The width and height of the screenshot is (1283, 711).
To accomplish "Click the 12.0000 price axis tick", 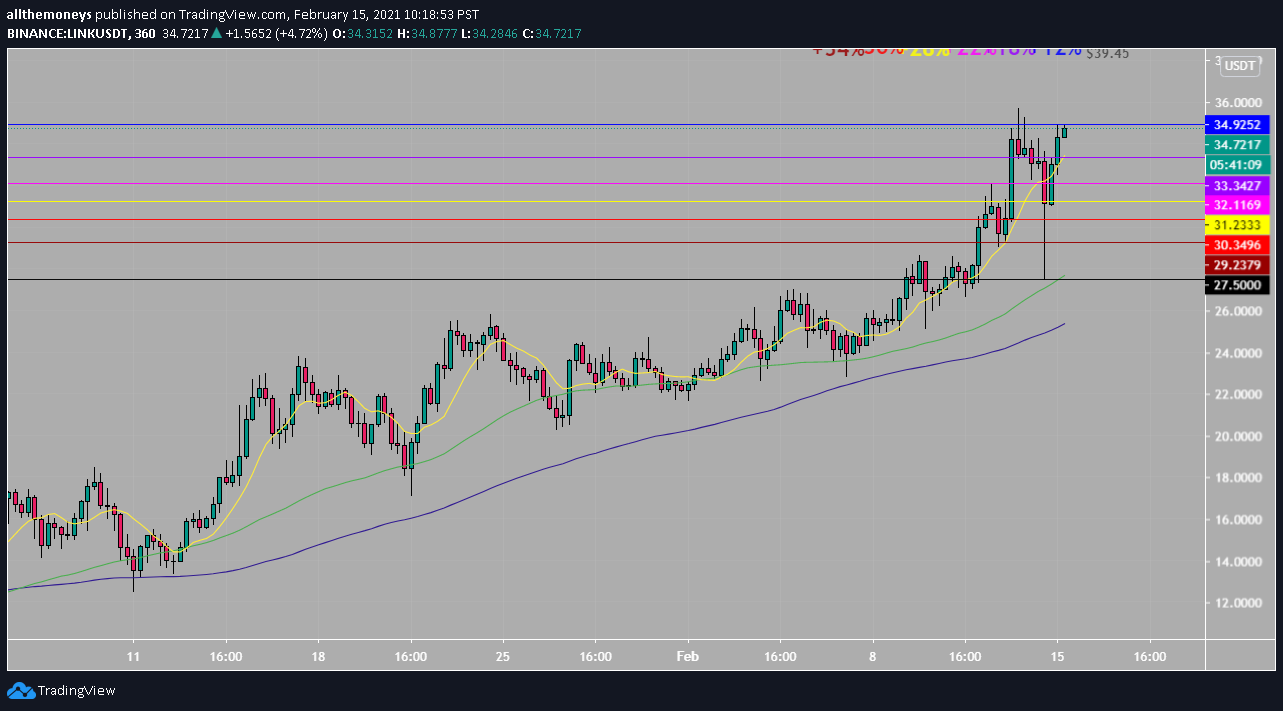I will pyautogui.click(x=1237, y=603).
